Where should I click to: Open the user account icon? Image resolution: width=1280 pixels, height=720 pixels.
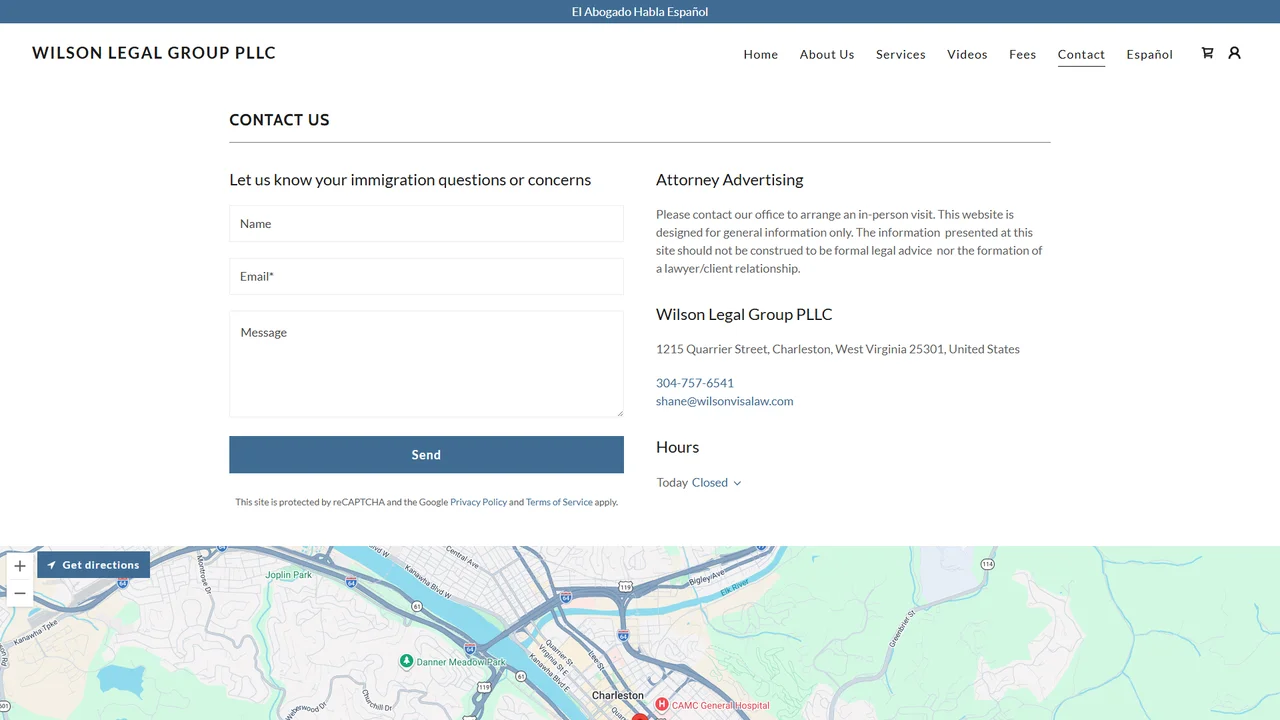1234,53
